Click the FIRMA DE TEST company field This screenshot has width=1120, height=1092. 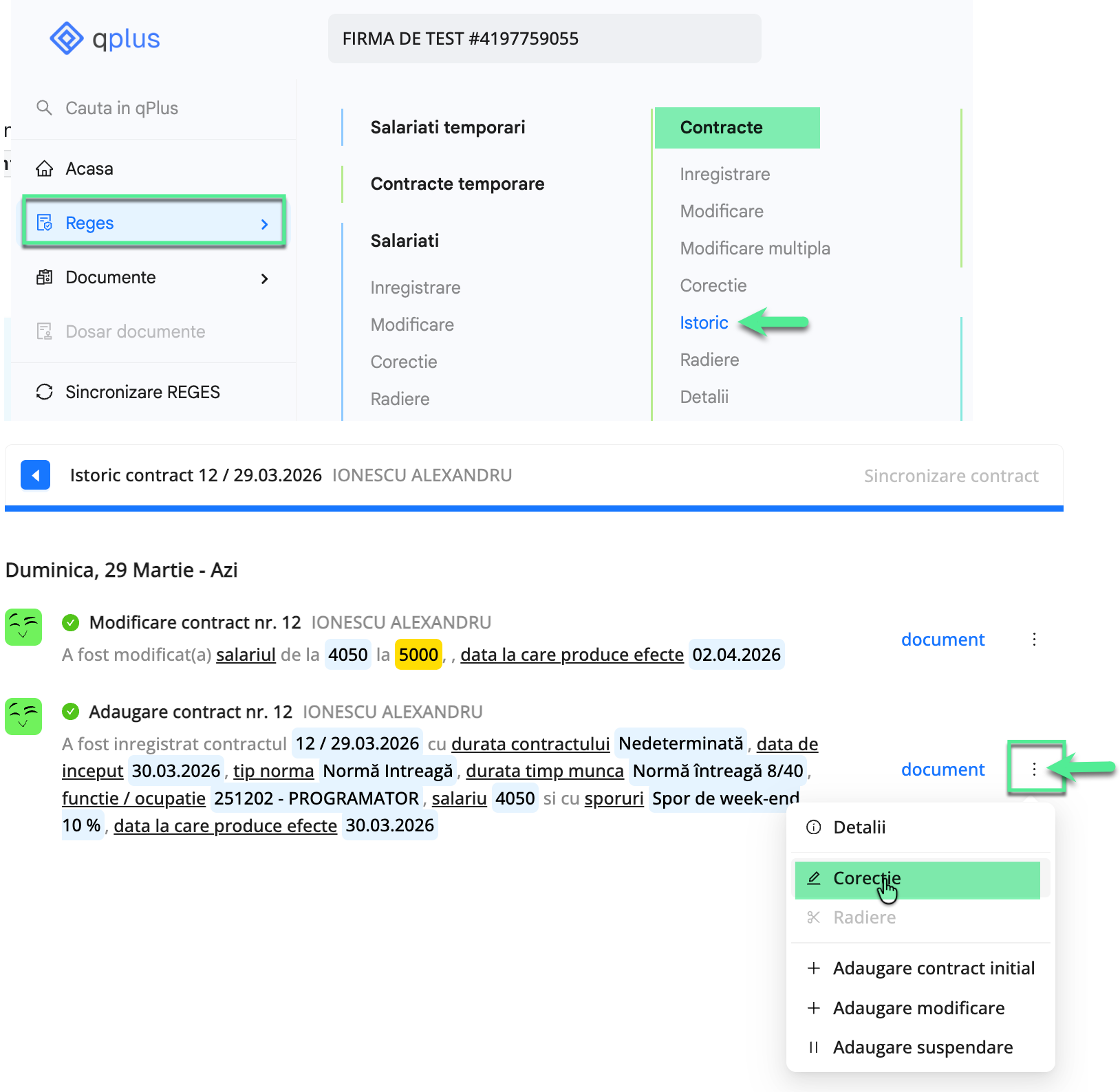[x=544, y=39]
